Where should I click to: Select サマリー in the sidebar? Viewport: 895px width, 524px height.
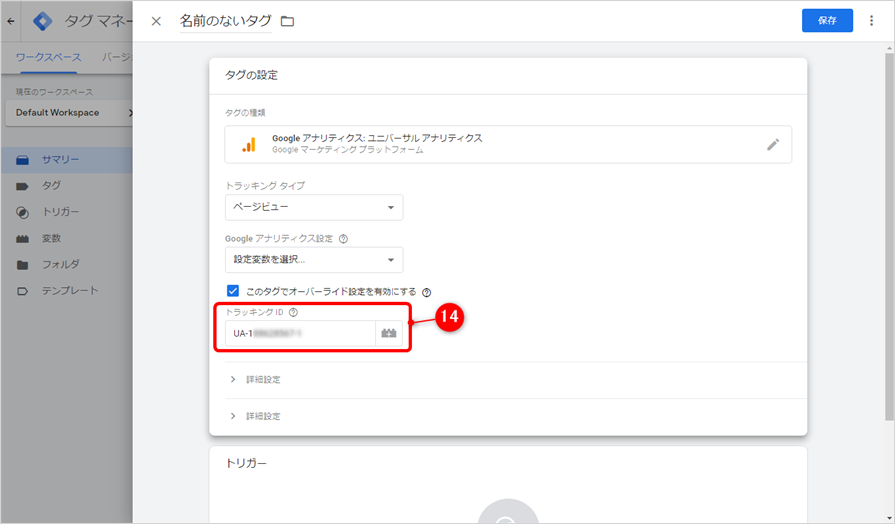tap(66, 160)
